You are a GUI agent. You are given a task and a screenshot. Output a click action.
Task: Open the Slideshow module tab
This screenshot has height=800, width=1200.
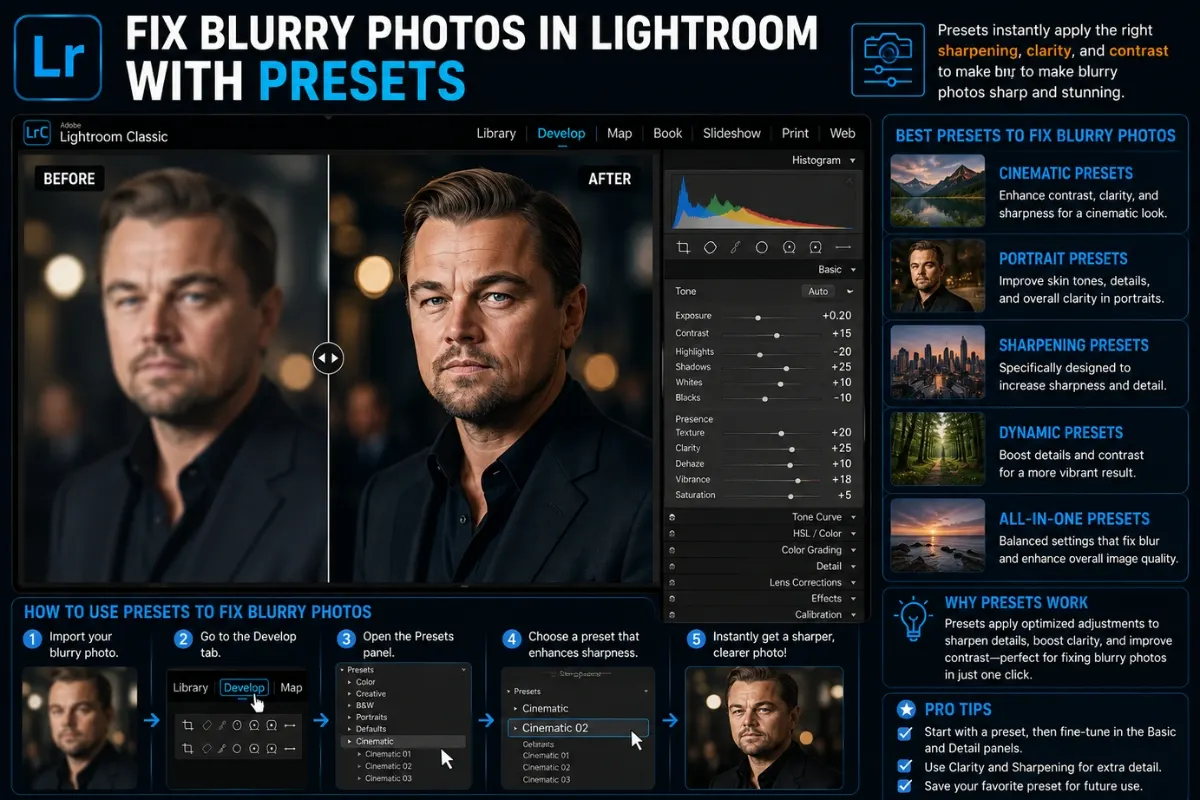click(x=732, y=133)
